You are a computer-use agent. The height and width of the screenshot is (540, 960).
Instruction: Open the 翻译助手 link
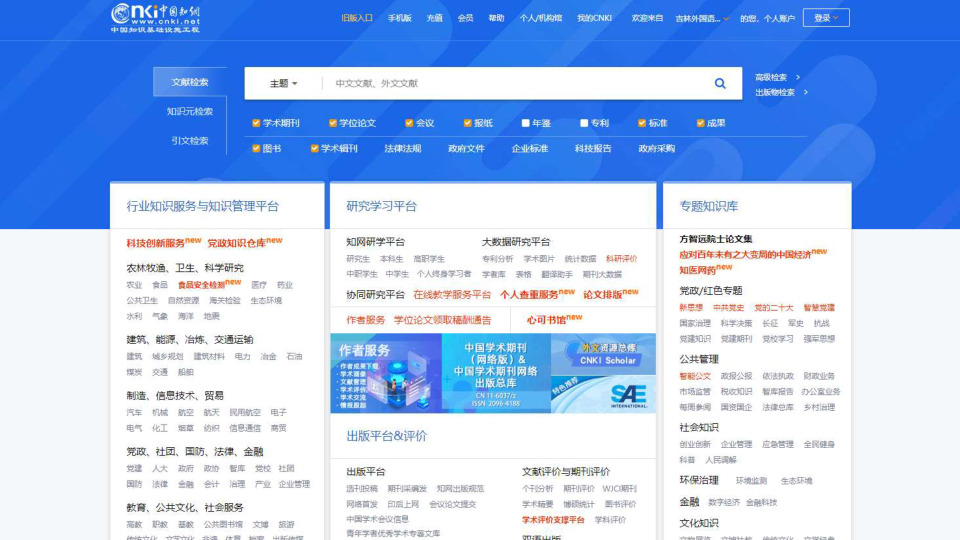557,274
